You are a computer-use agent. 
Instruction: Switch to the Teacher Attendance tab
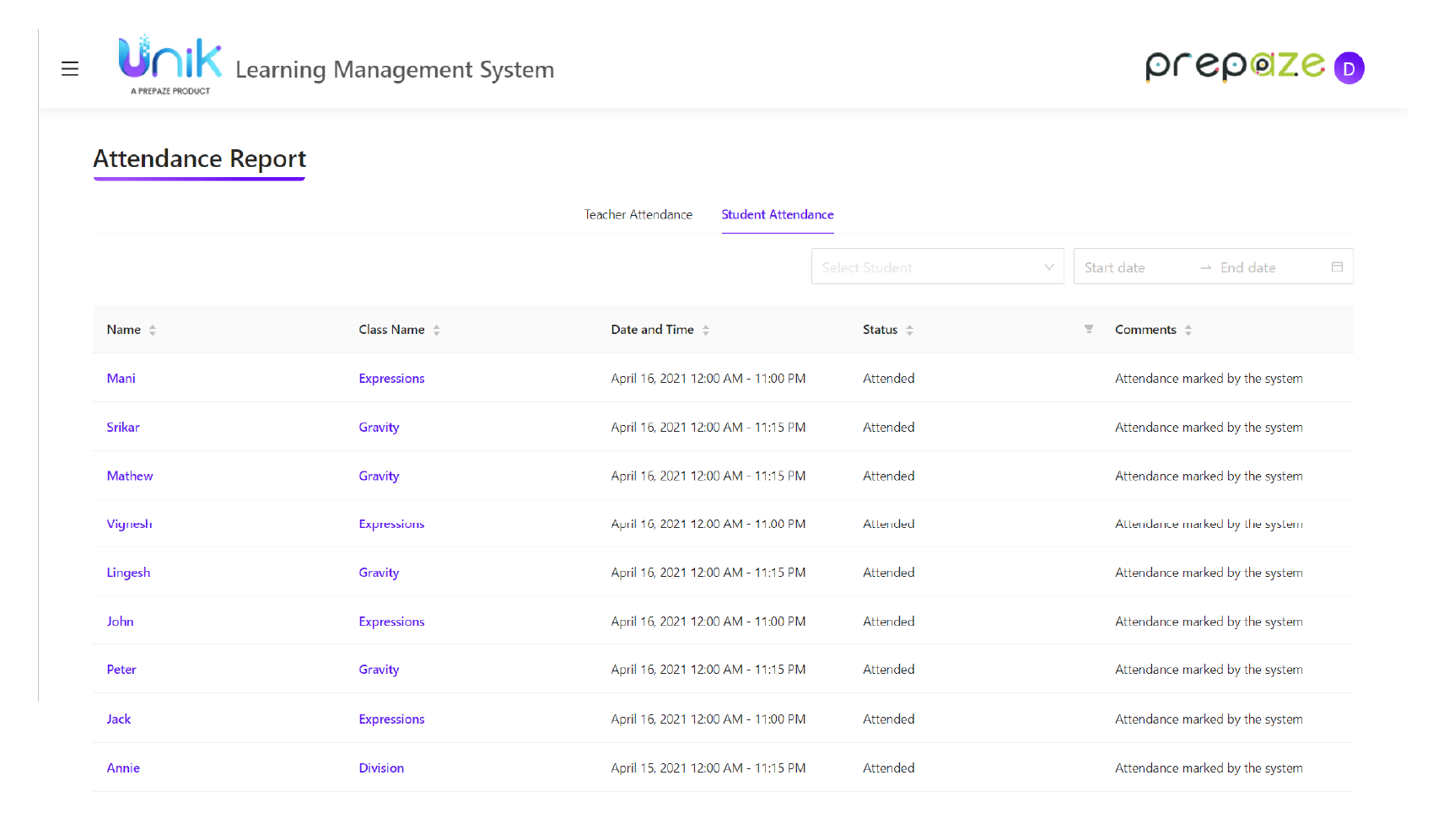638,215
